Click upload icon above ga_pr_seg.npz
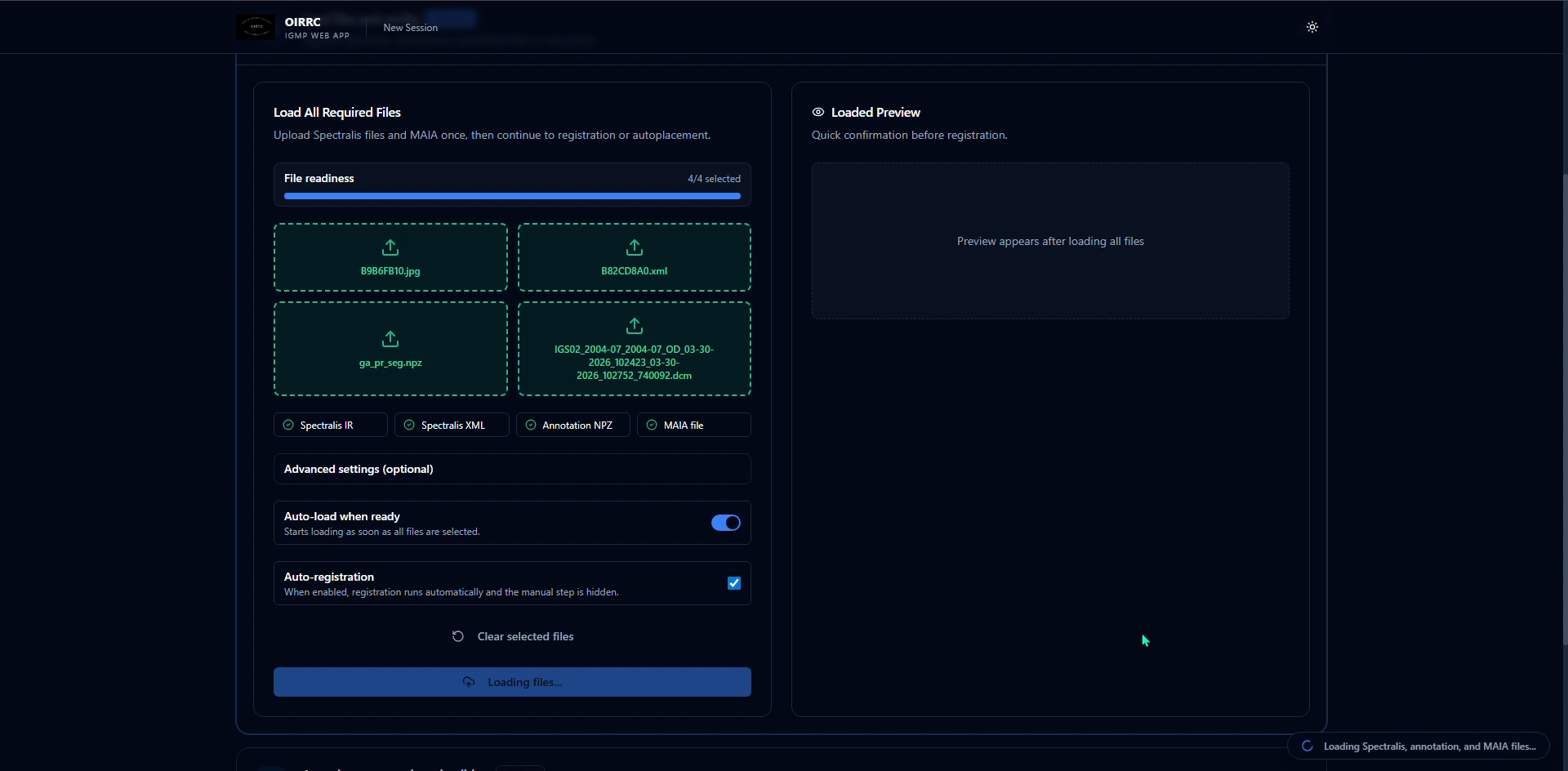Image resolution: width=1568 pixels, height=771 pixels. [390, 338]
